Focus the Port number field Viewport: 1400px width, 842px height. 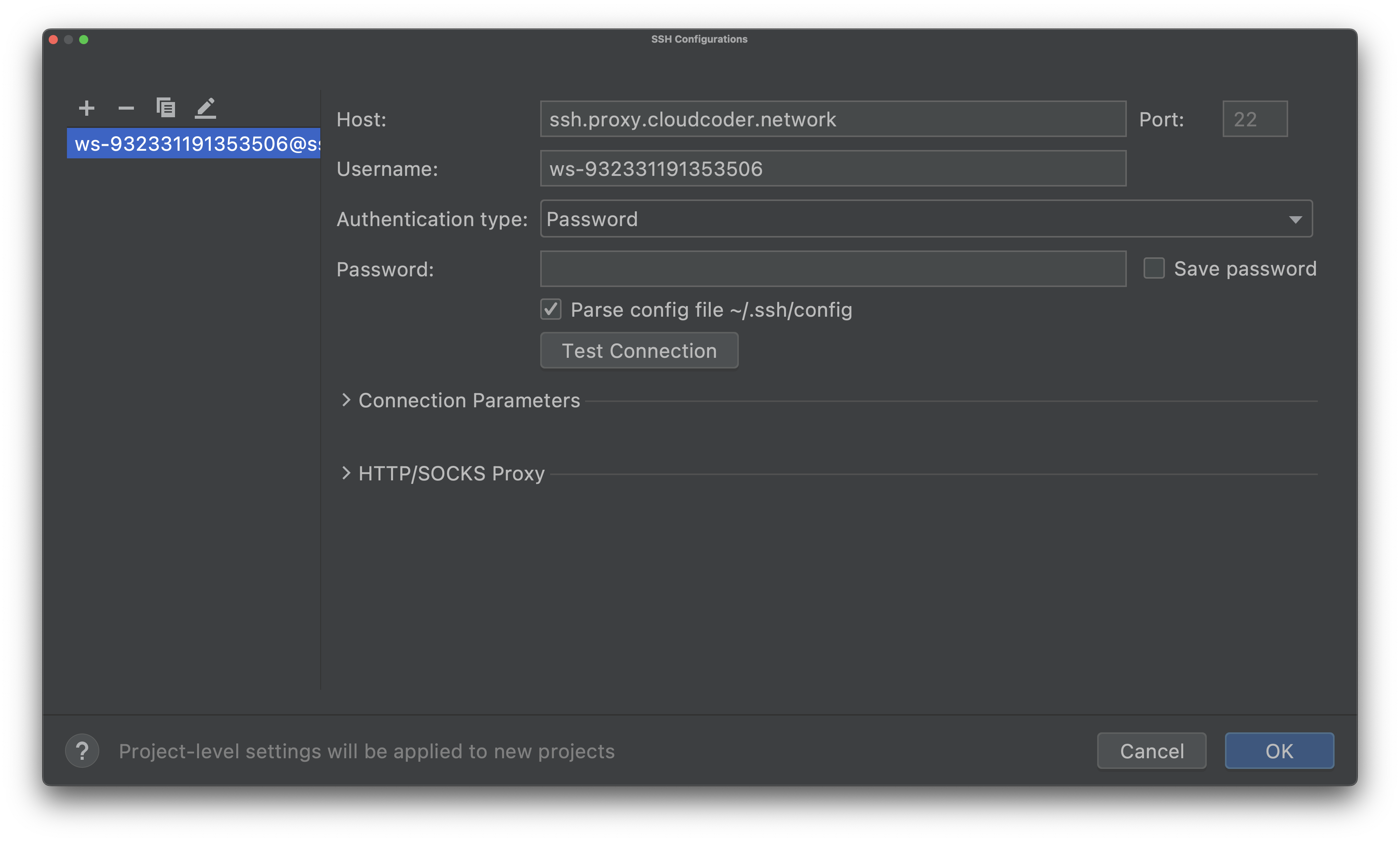point(1255,119)
